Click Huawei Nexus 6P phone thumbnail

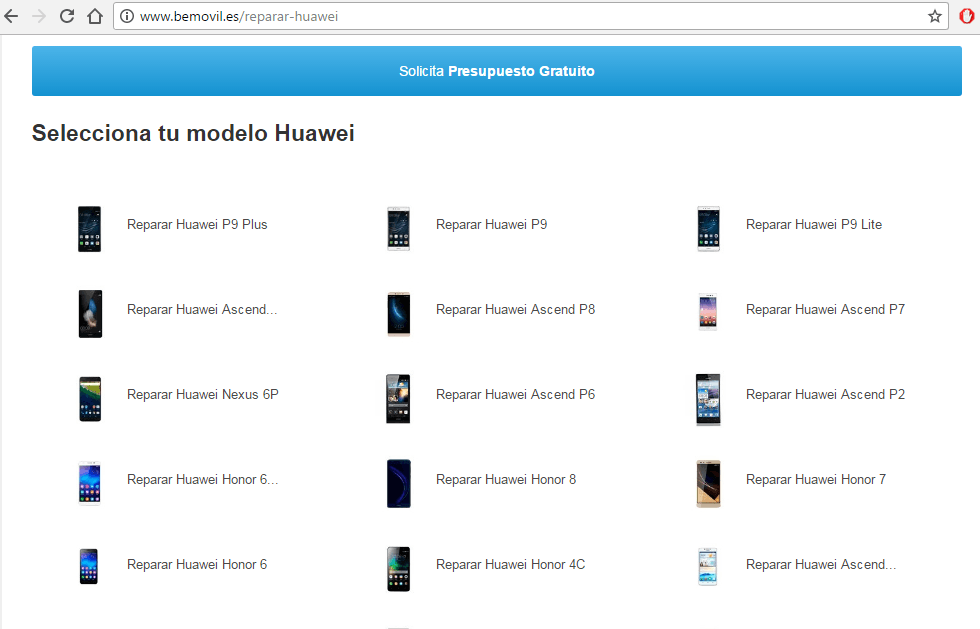click(x=89, y=399)
